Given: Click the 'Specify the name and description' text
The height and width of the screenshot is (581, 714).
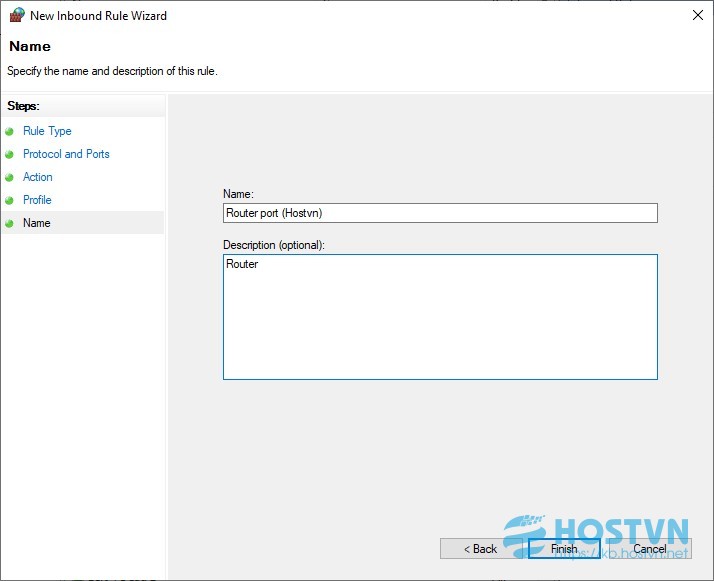Looking at the screenshot, I should click(x=112, y=71).
